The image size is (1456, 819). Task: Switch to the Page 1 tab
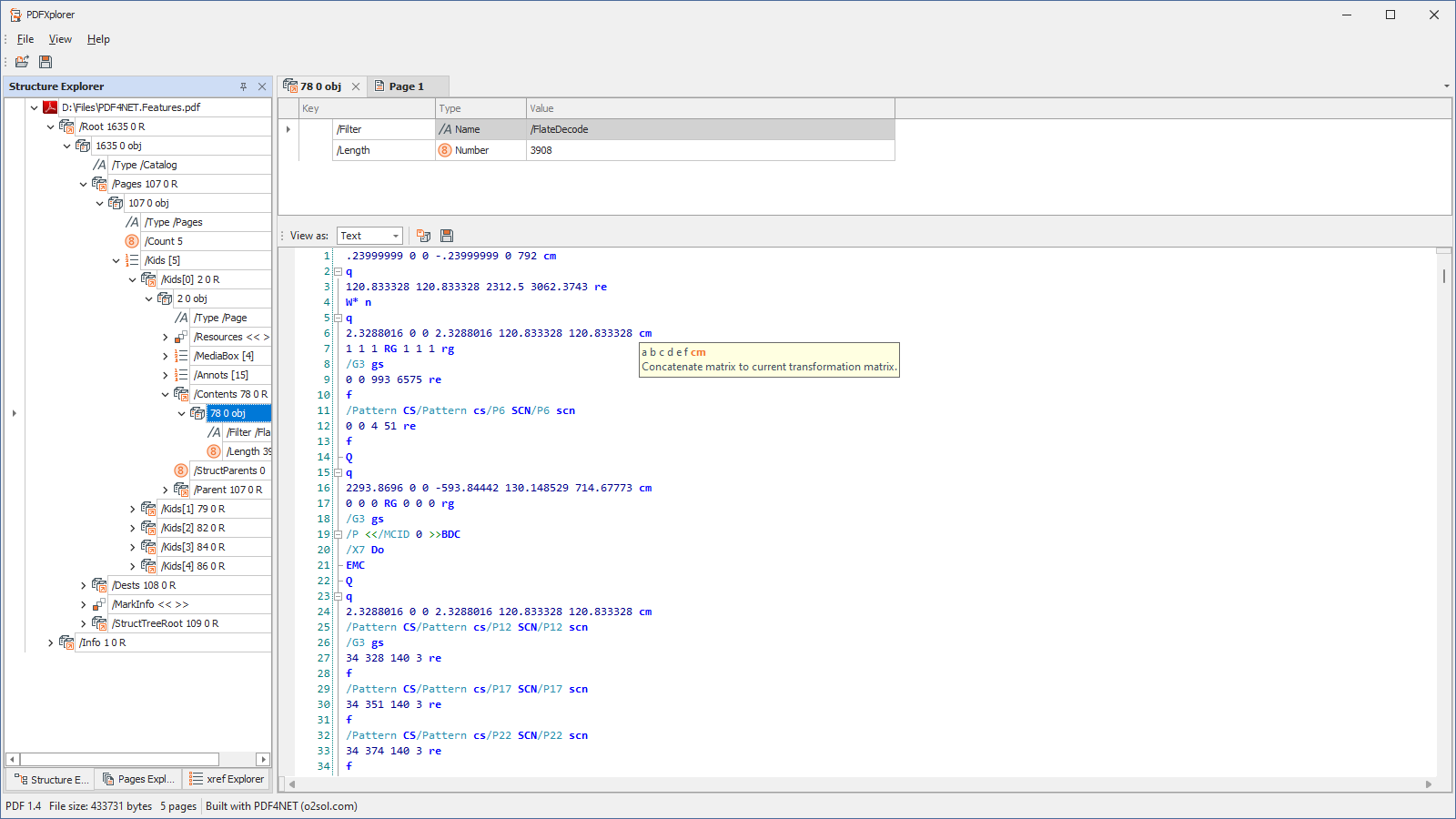point(407,86)
